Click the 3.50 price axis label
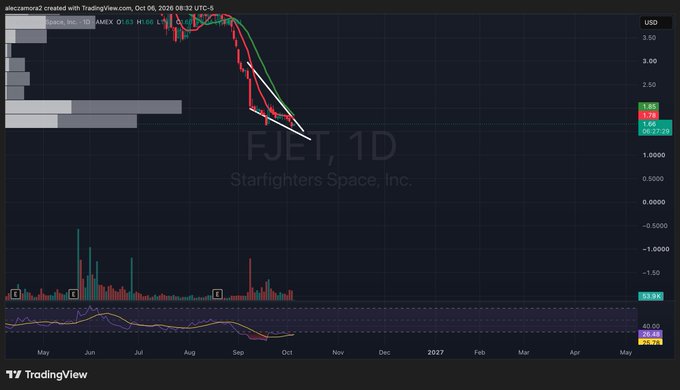This screenshot has width=680, height=390. [x=649, y=38]
